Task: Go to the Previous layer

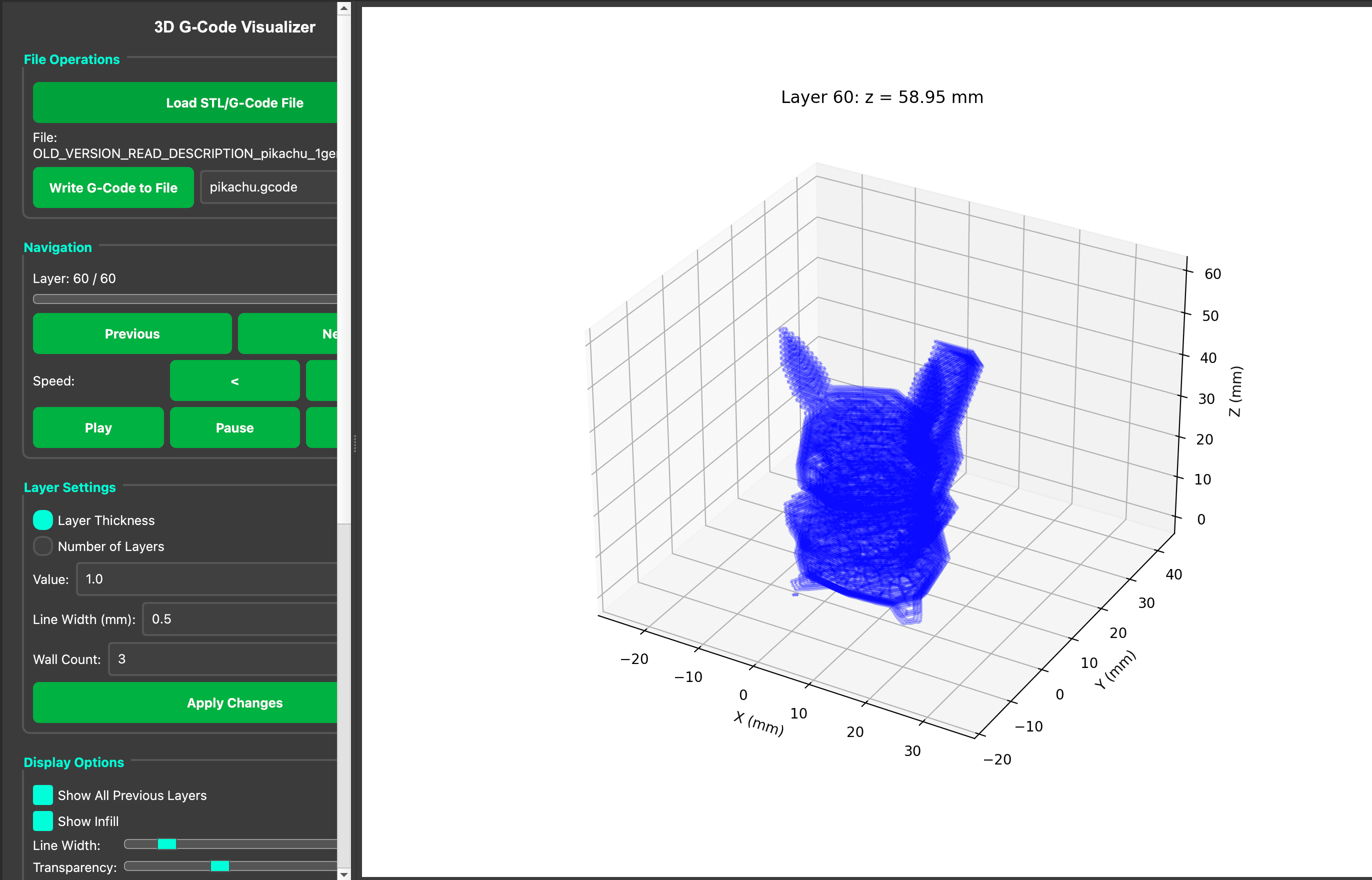Action: pos(132,333)
